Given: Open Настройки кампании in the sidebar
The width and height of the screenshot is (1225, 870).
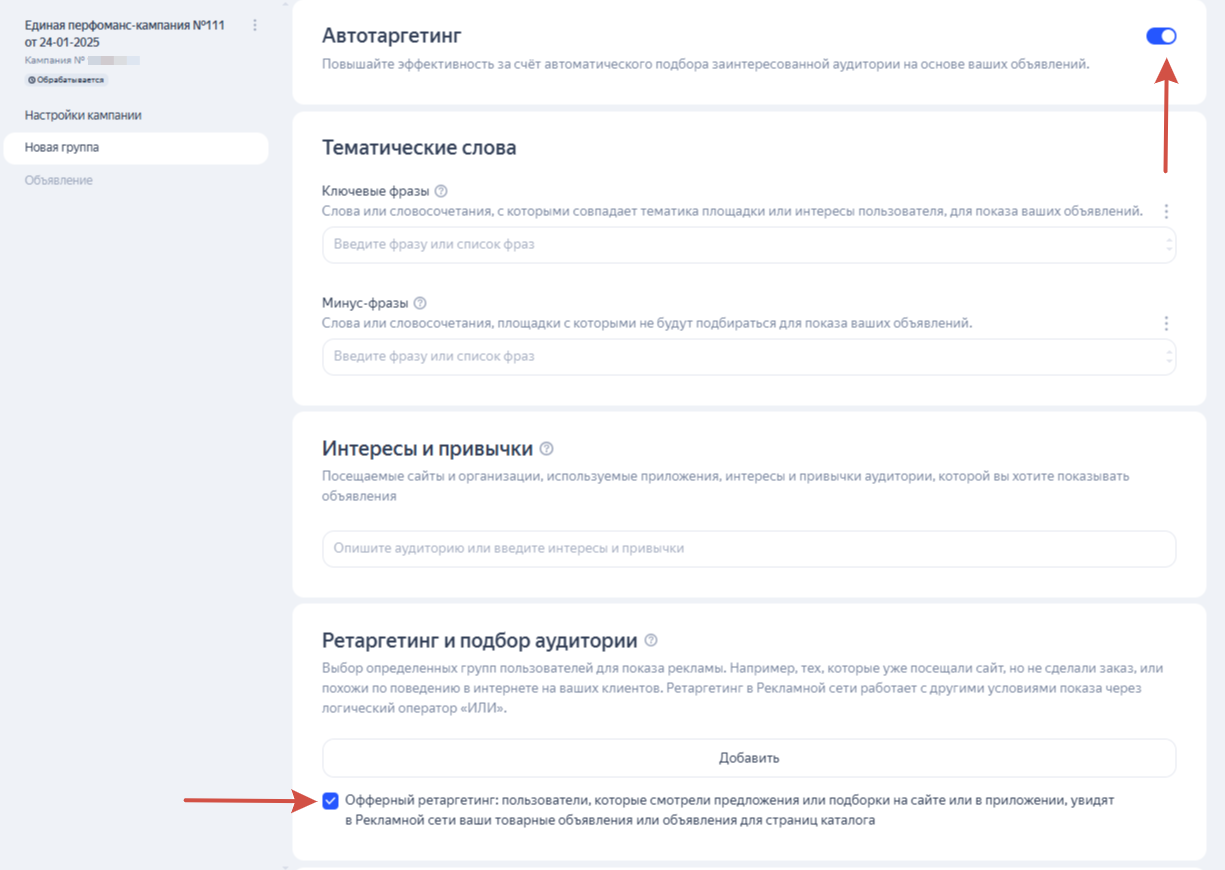Looking at the screenshot, I should pos(83,115).
